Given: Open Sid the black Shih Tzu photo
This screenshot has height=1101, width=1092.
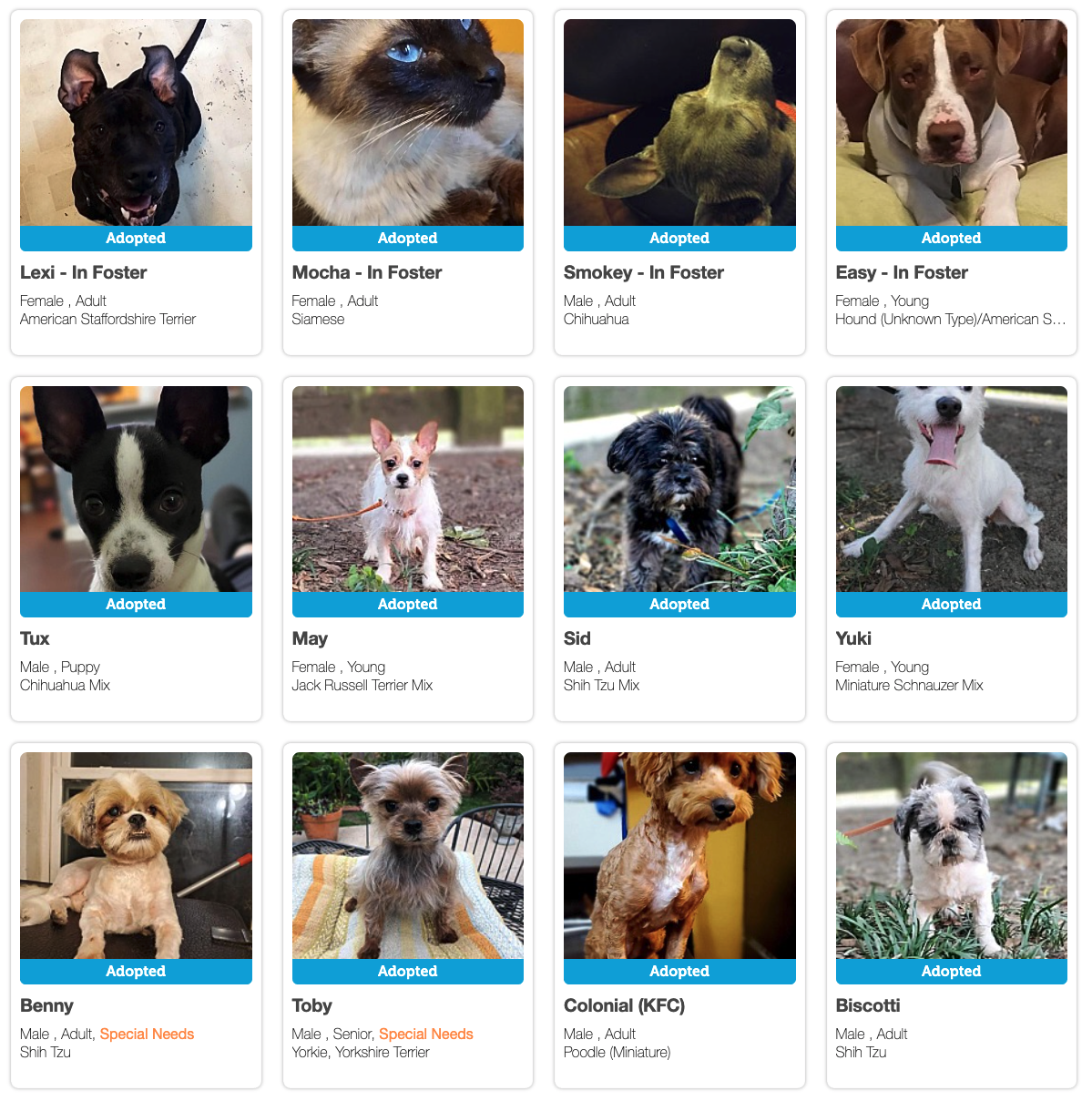Looking at the screenshot, I should click(x=679, y=489).
